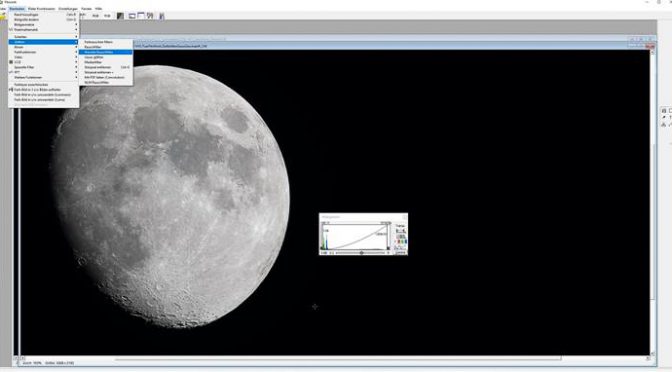This screenshot has height=372, width=672.
Task: Choose Farbrauschen filtern from the submenu
Action: pyautogui.click(x=105, y=42)
